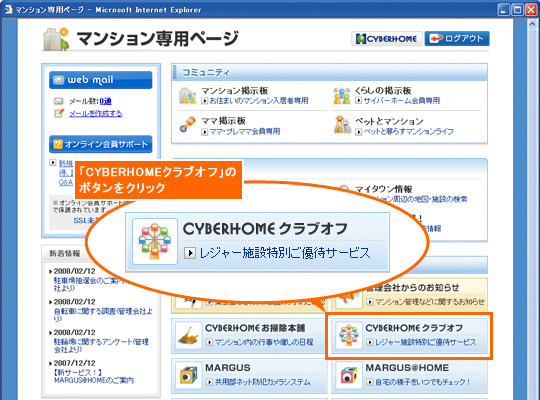Click the ママ掲示板 rattle icon

pos(187,124)
